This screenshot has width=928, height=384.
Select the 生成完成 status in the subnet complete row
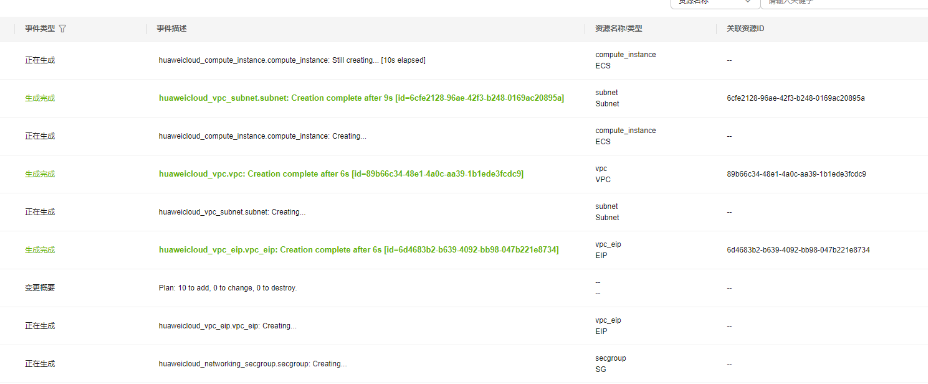40,98
